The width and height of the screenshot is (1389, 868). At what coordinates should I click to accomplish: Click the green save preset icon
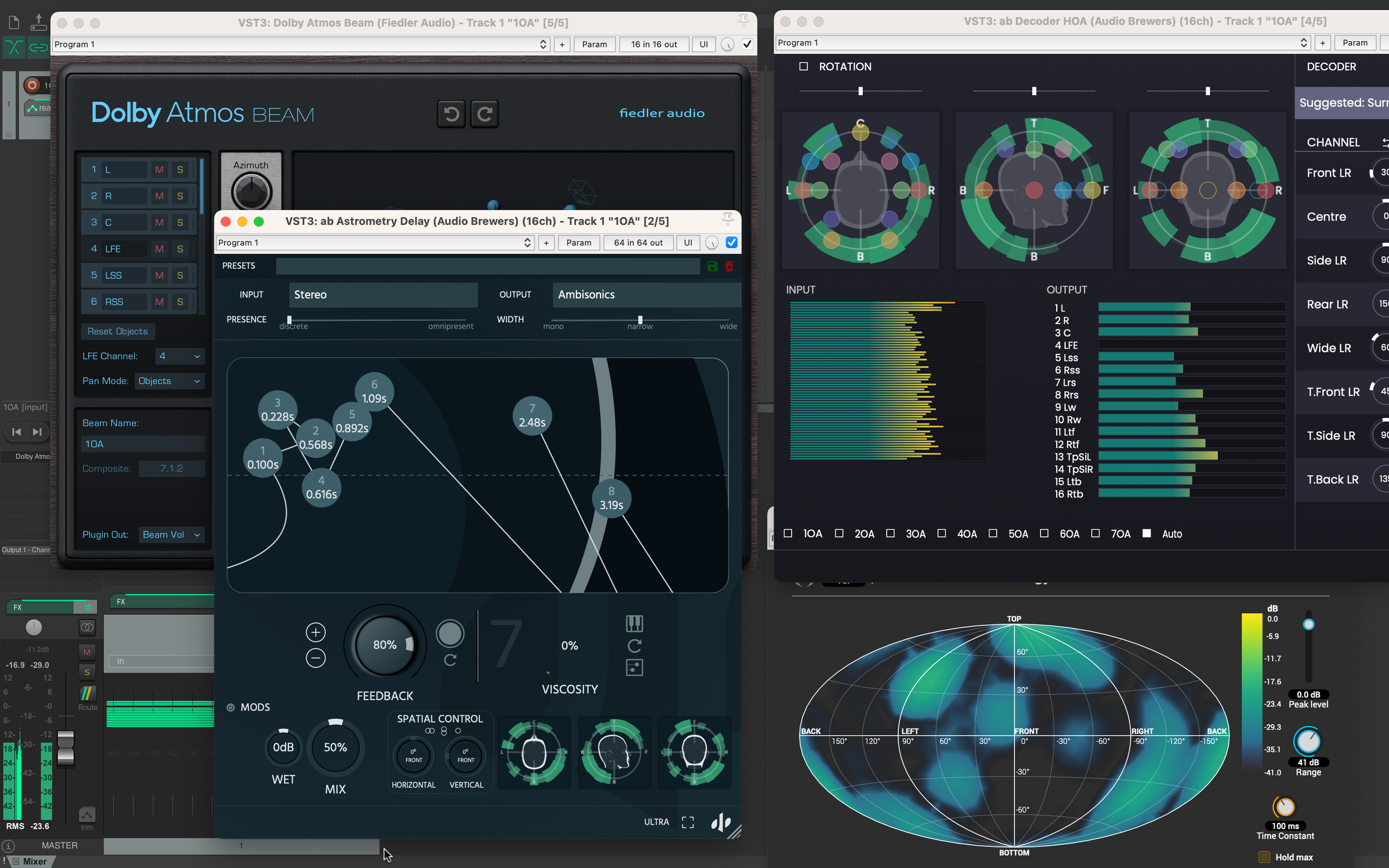712,266
